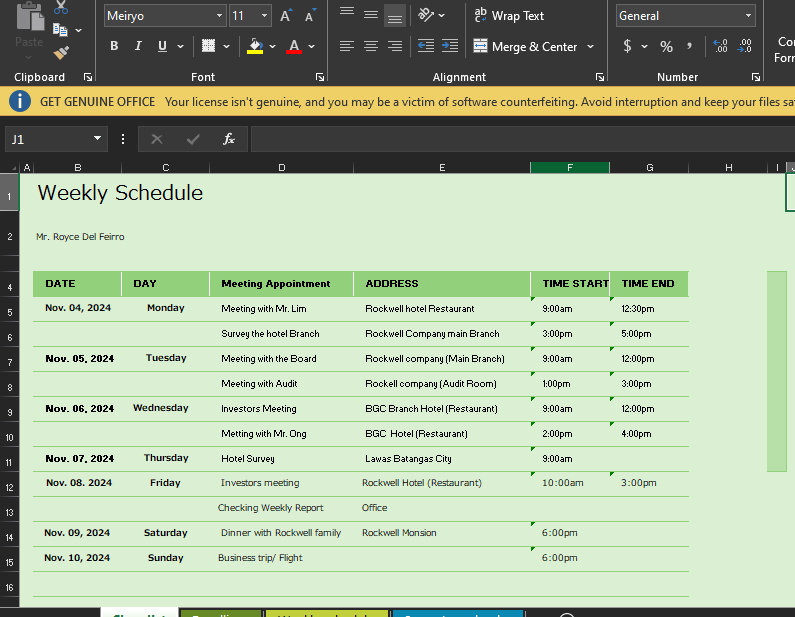The height and width of the screenshot is (617, 795).
Task: Apply Comma Style
Action: click(x=690, y=46)
